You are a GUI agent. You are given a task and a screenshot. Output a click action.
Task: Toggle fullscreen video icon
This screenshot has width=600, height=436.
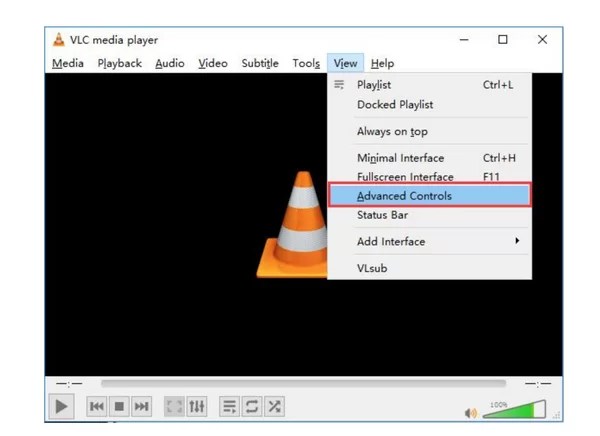click(174, 406)
